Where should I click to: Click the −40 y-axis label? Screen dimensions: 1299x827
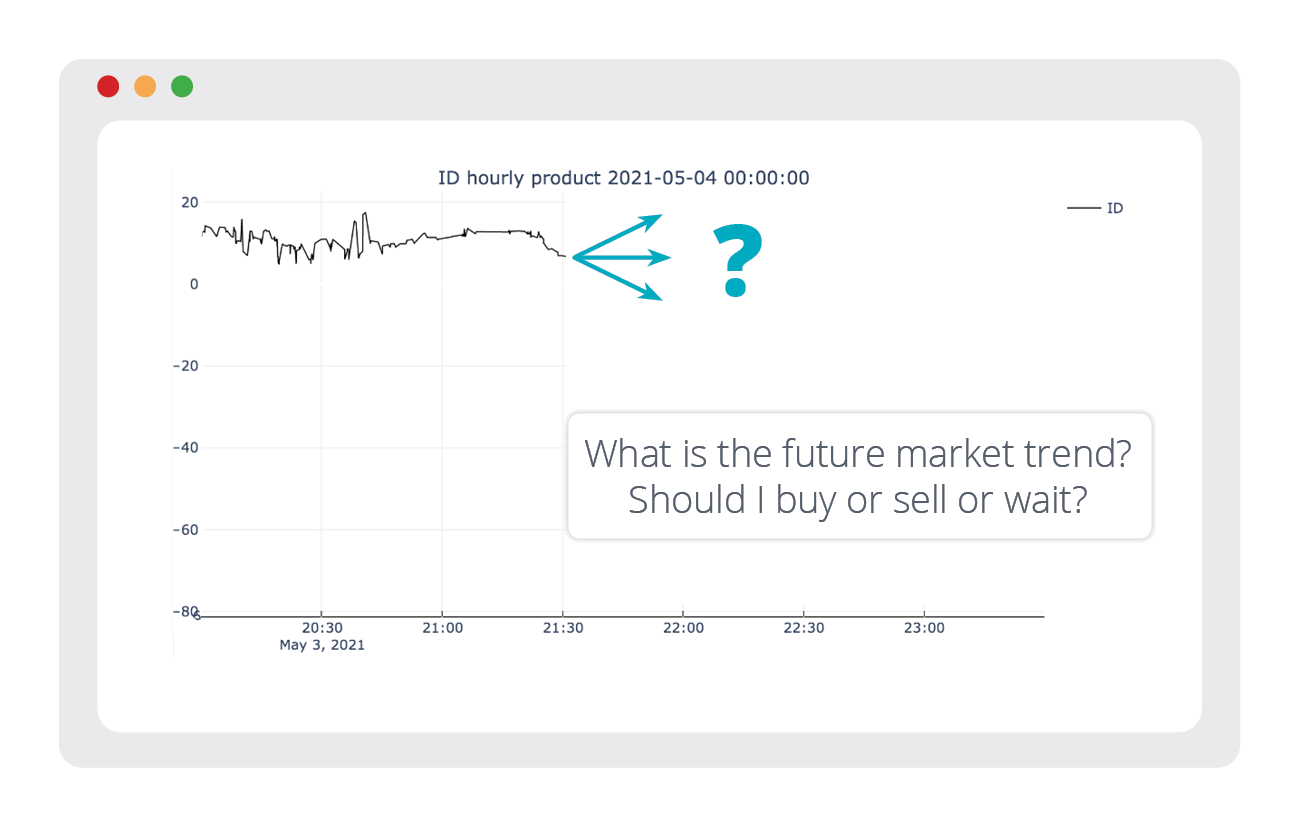tap(185, 448)
